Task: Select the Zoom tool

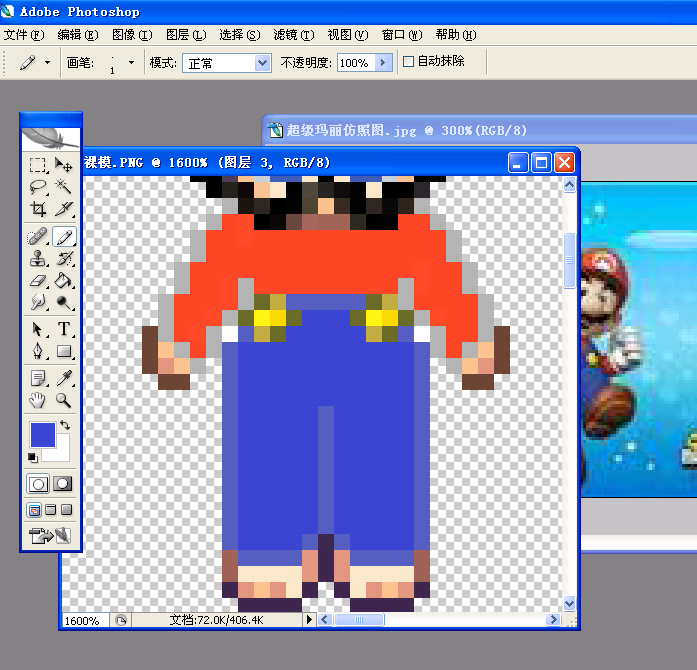Action: point(64,400)
